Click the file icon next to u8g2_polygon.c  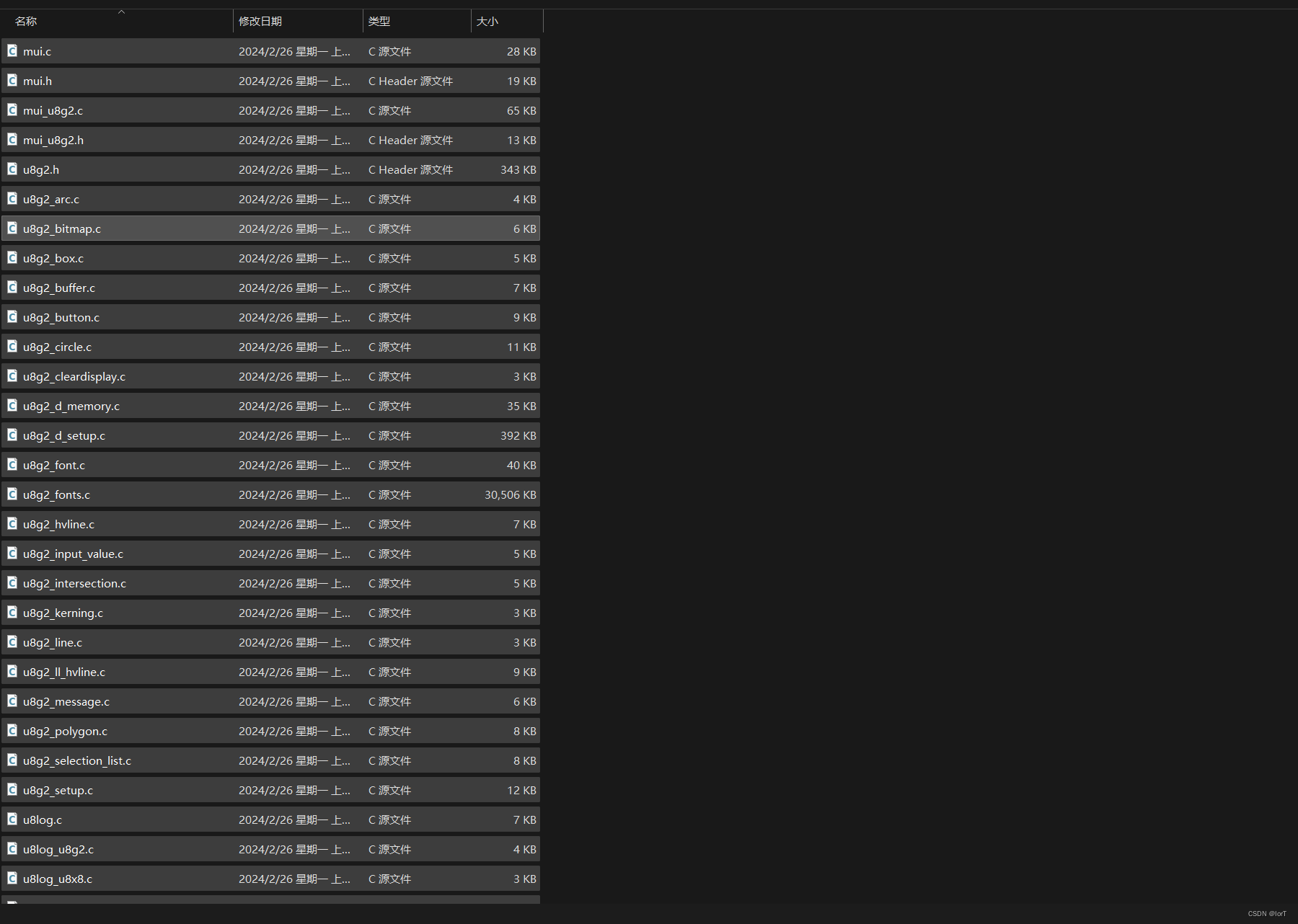[x=12, y=731]
